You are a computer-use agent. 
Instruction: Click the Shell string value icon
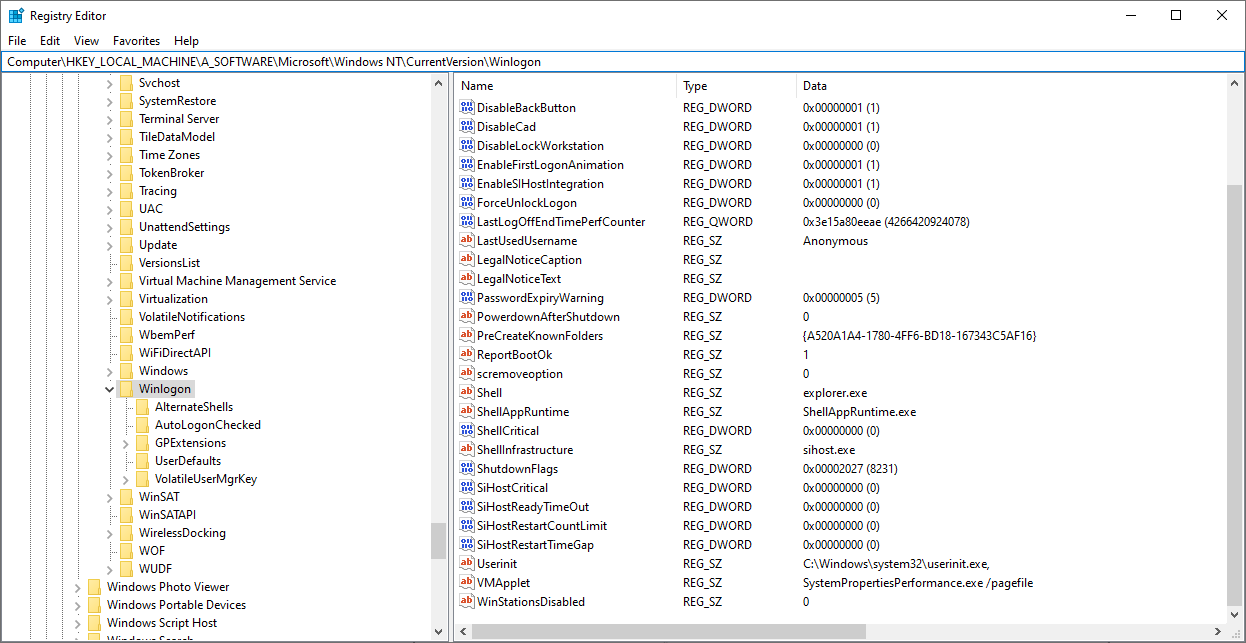[466, 393]
